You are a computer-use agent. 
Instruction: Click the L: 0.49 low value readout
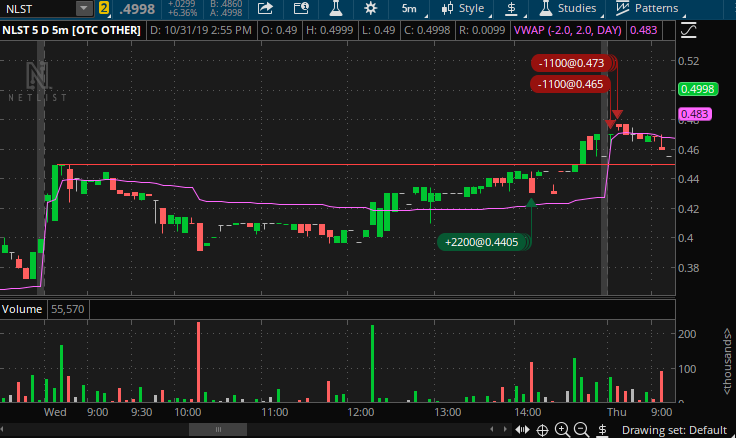378,31
